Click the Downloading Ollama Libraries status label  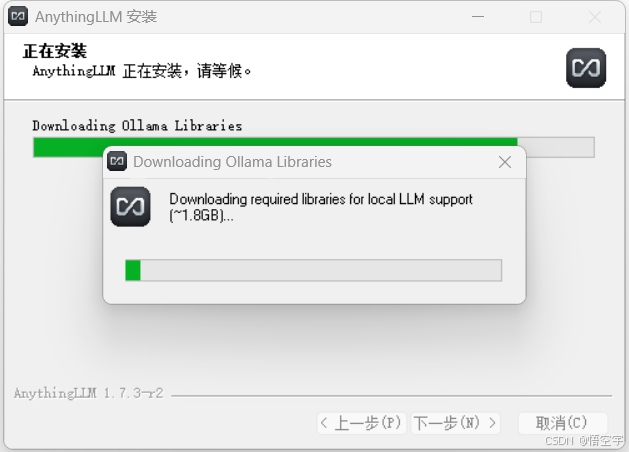pyautogui.click(x=137, y=126)
